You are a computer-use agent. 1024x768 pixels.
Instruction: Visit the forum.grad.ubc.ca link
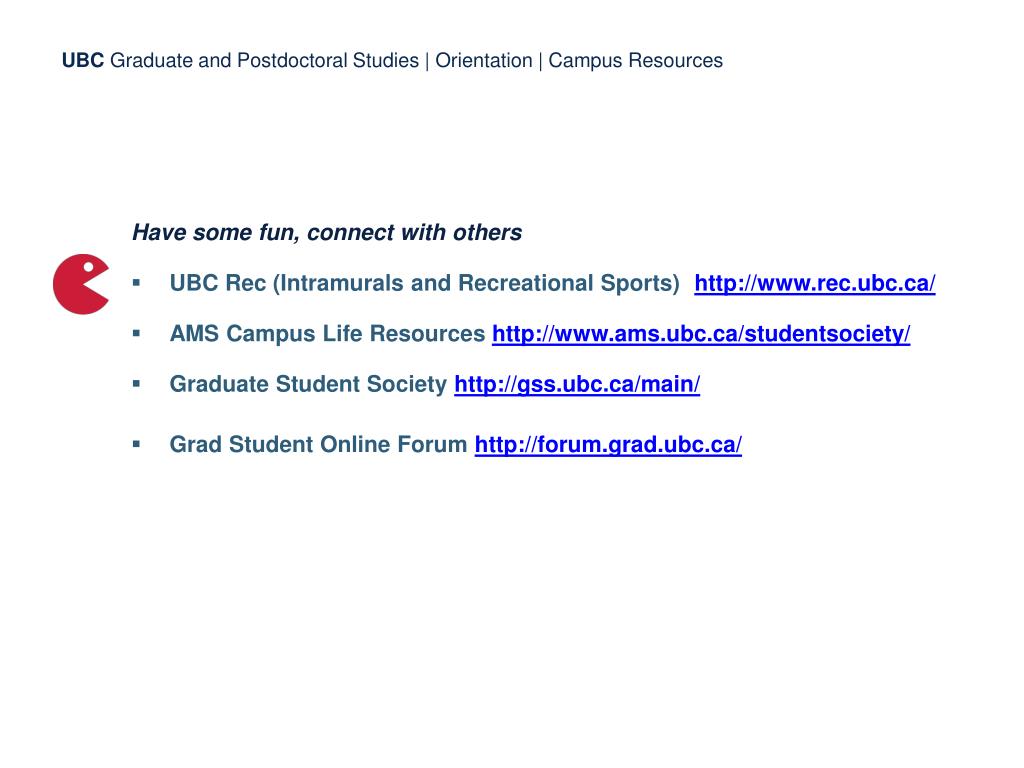[608, 445]
